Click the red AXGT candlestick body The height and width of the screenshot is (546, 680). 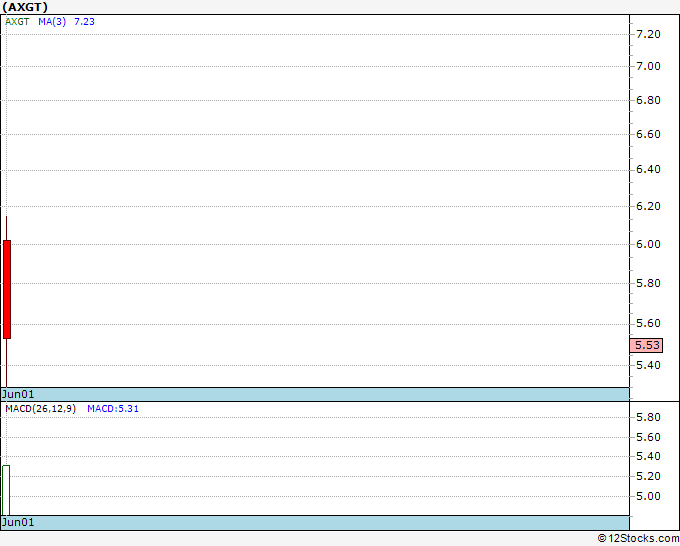click(x=7, y=289)
